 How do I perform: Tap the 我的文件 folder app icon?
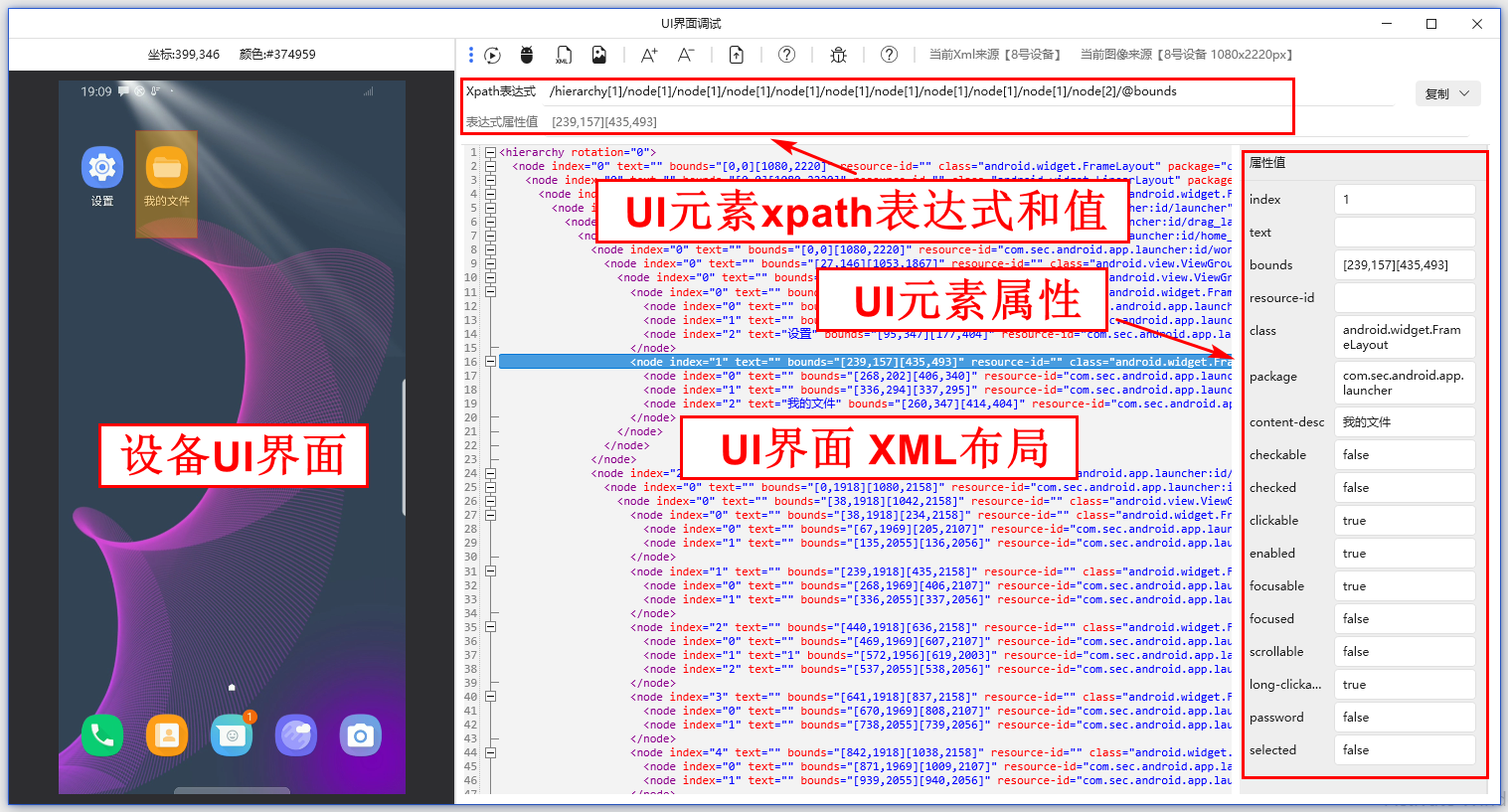[x=167, y=167]
